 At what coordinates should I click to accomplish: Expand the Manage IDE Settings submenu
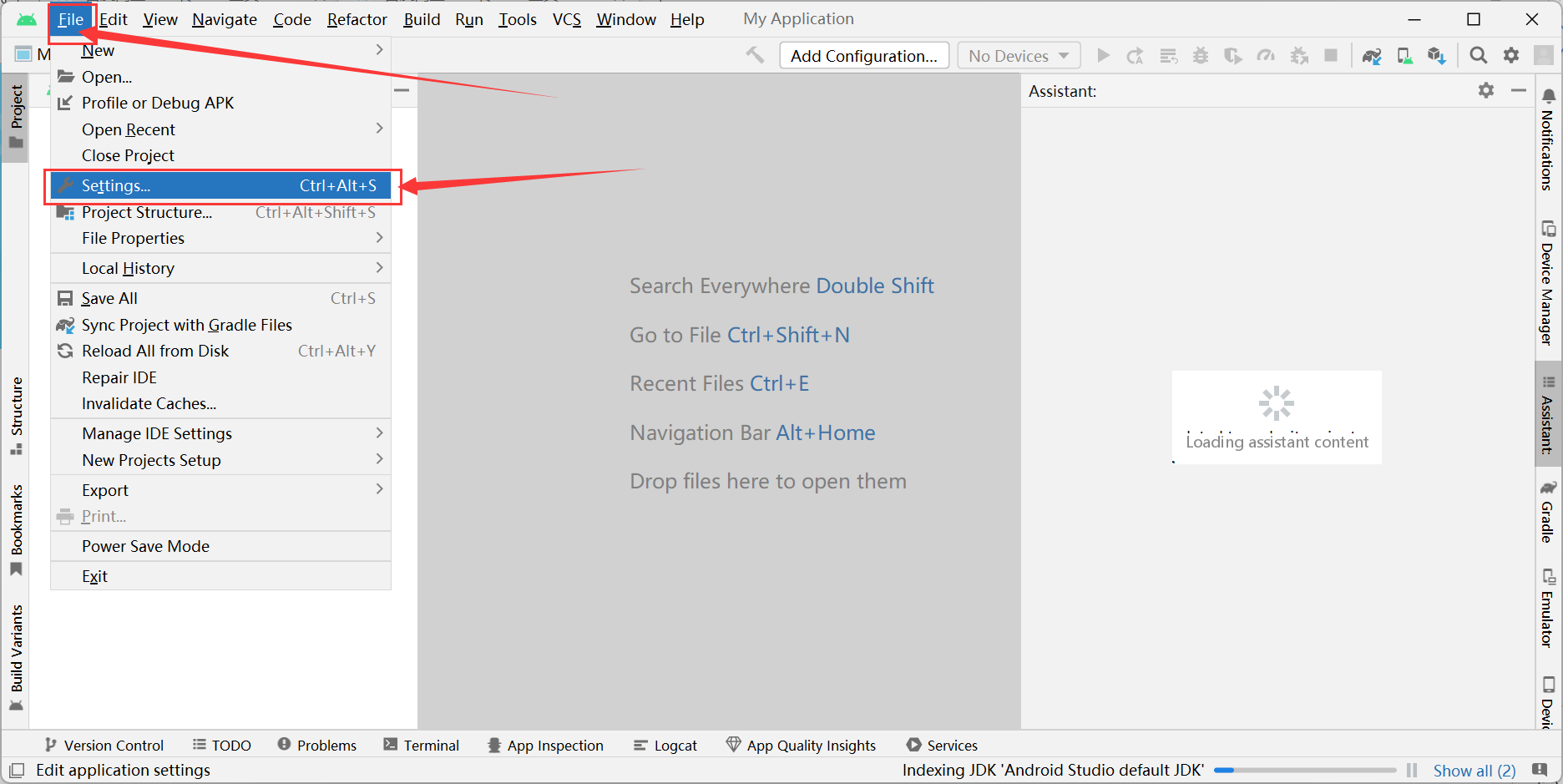[x=220, y=433]
